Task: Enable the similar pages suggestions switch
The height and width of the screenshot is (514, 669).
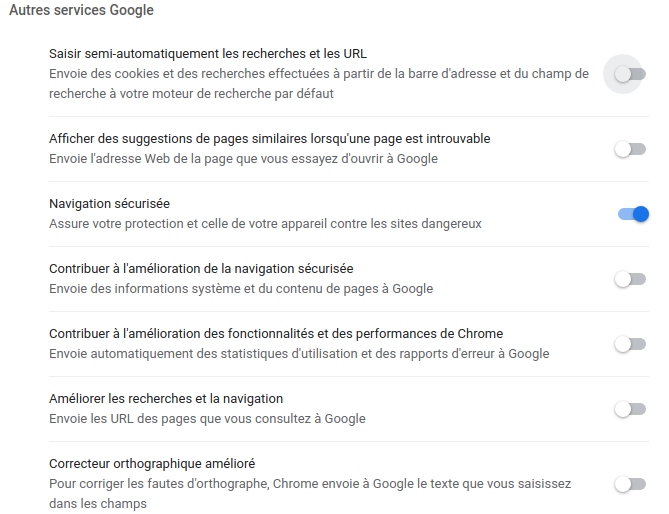Action: [x=629, y=149]
